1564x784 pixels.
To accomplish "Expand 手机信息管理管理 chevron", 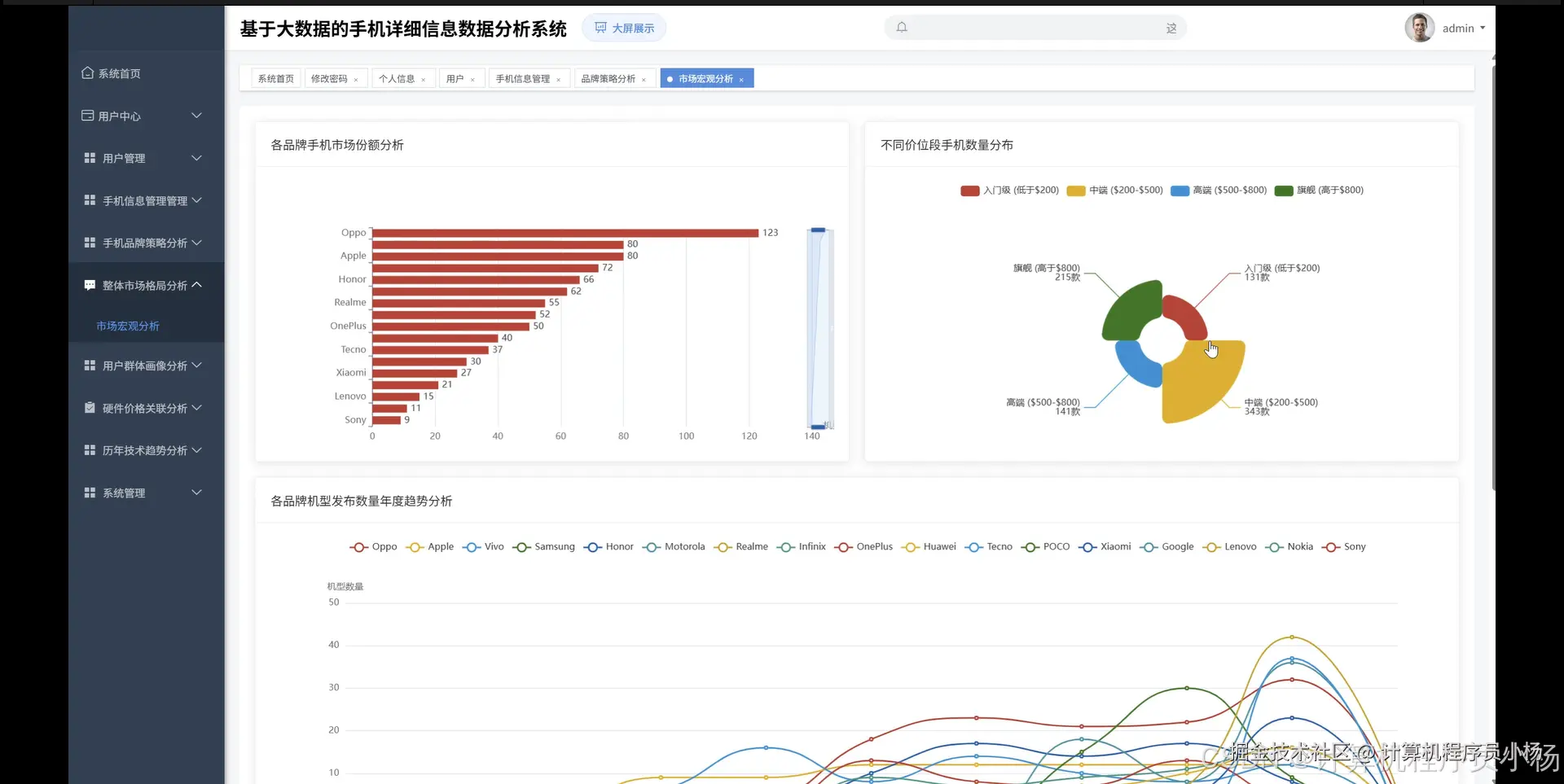I will pyautogui.click(x=196, y=200).
